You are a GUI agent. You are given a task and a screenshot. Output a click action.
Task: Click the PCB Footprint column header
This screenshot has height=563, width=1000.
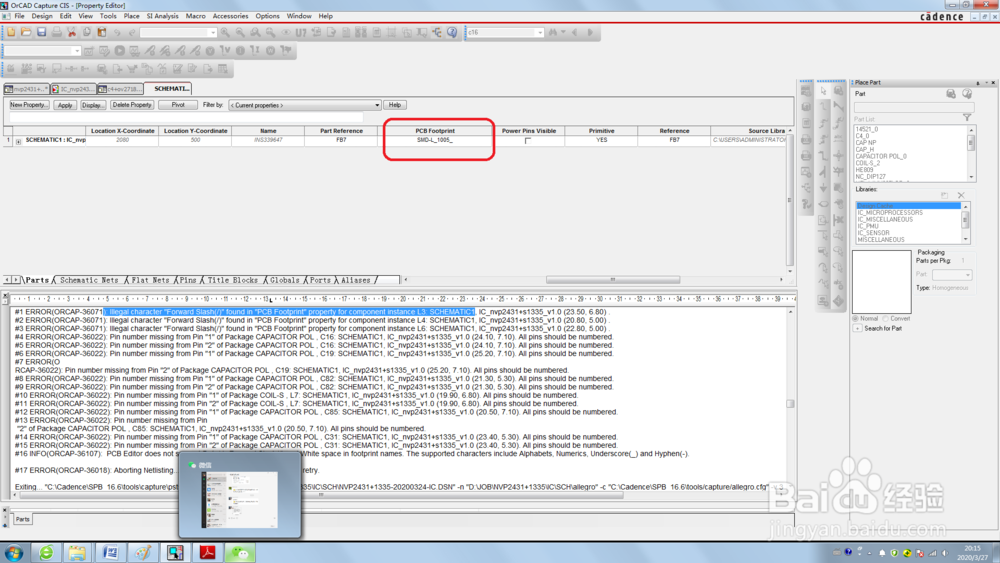pyautogui.click(x=435, y=131)
